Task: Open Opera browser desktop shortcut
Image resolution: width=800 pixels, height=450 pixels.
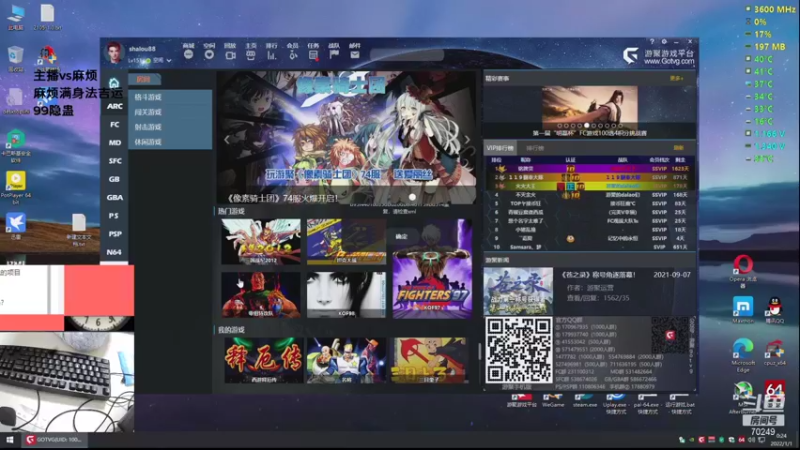Action: pos(743,271)
